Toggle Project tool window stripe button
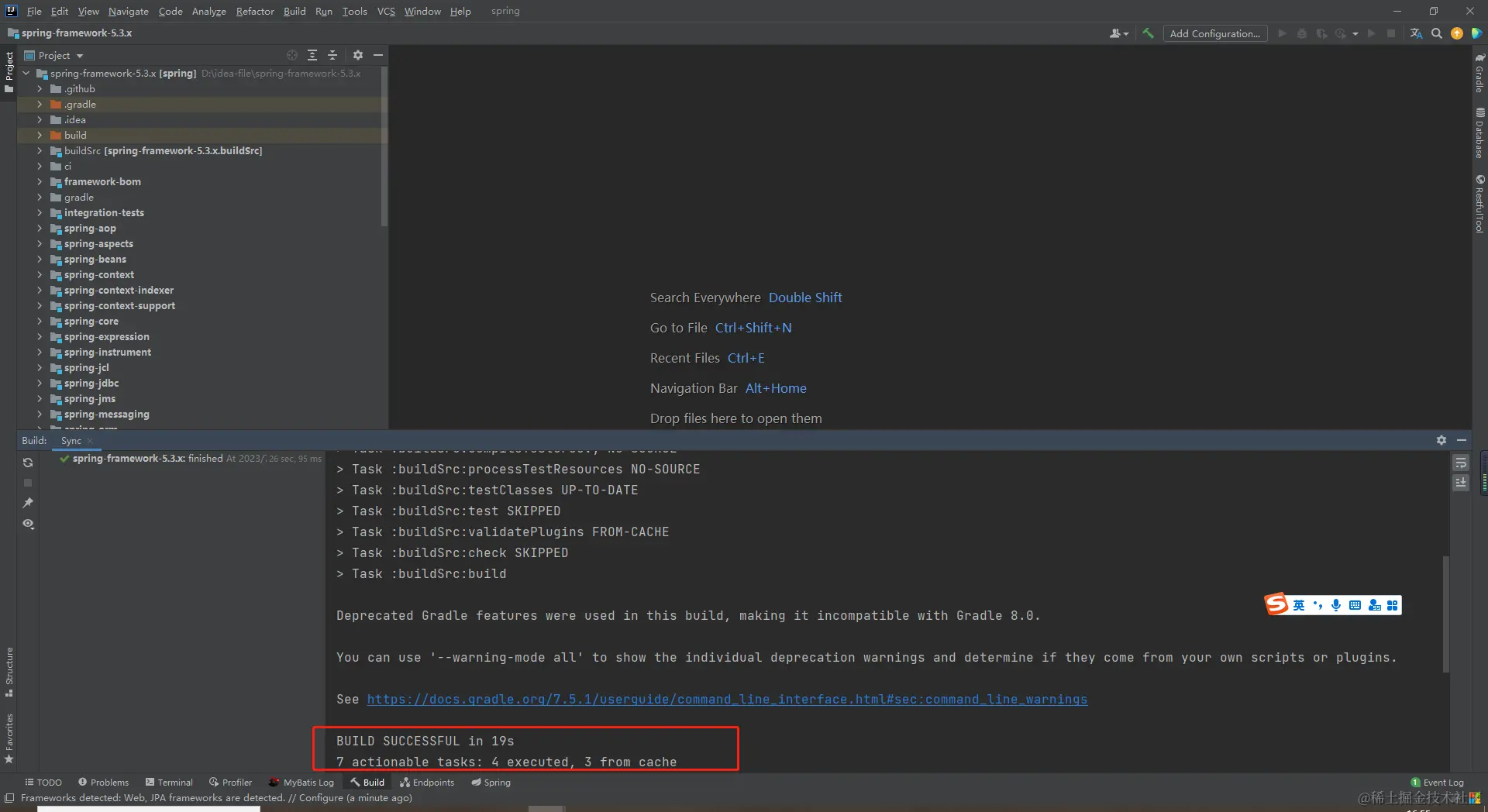1488x812 pixels. (x=9, y=72)
